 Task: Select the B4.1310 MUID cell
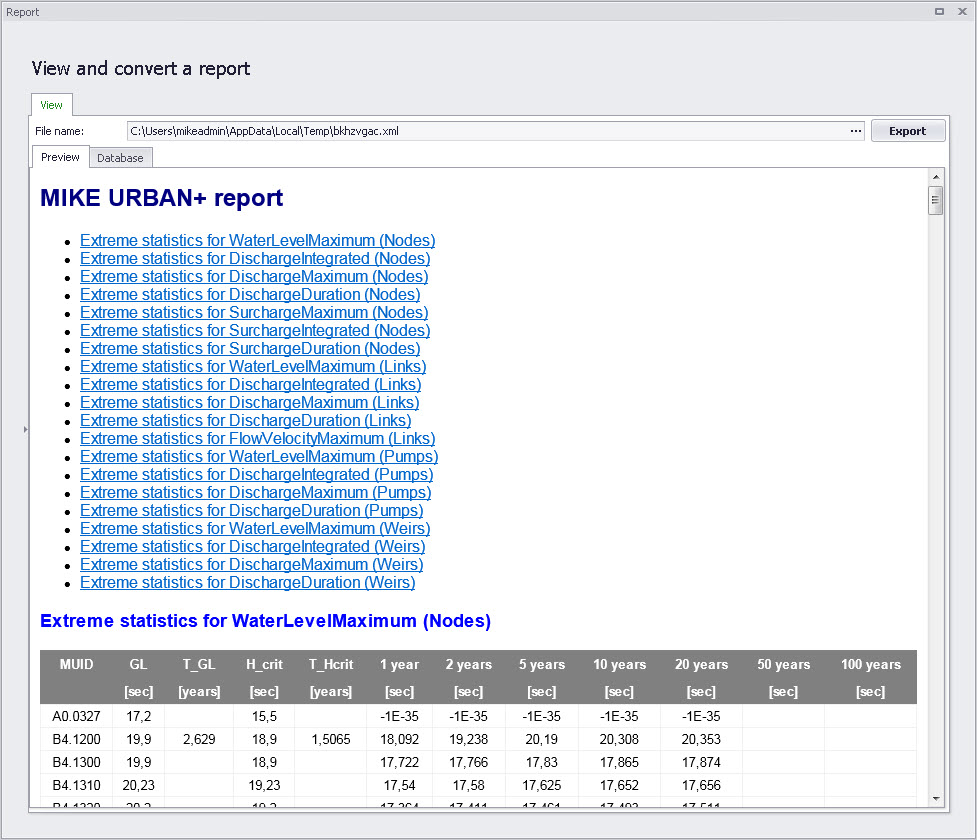pos(76,786)
